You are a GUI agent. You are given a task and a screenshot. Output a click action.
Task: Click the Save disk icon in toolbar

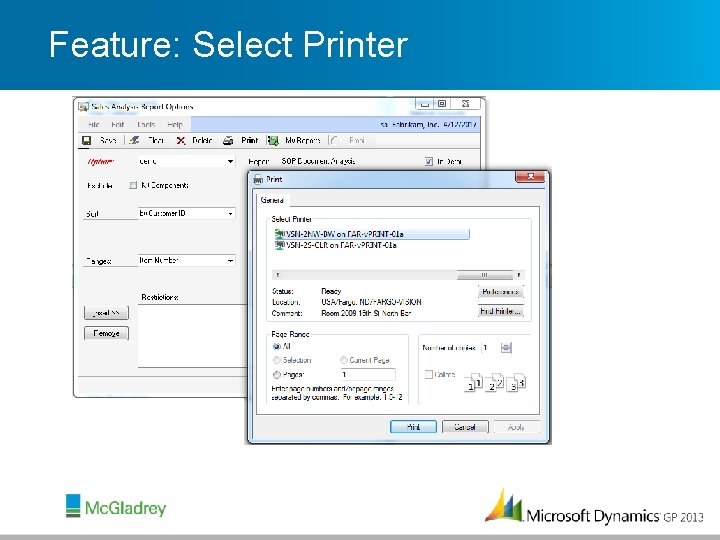tap(86, 141)
